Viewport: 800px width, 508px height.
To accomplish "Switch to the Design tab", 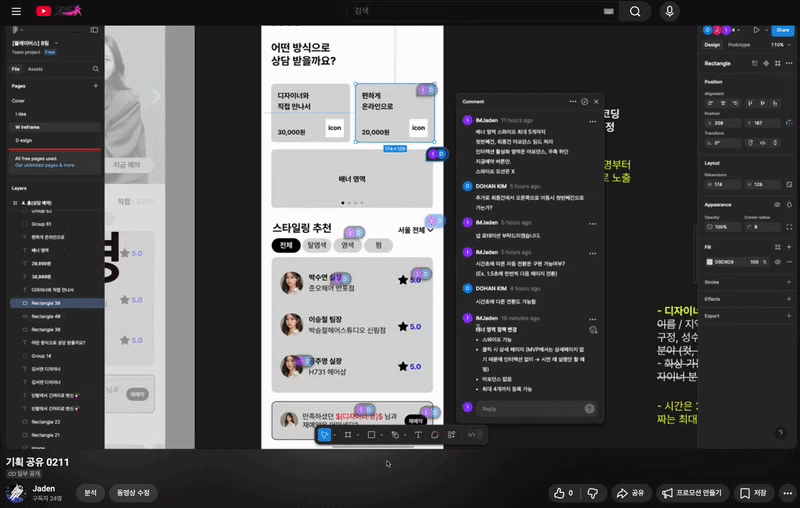I will coord(712,45).
